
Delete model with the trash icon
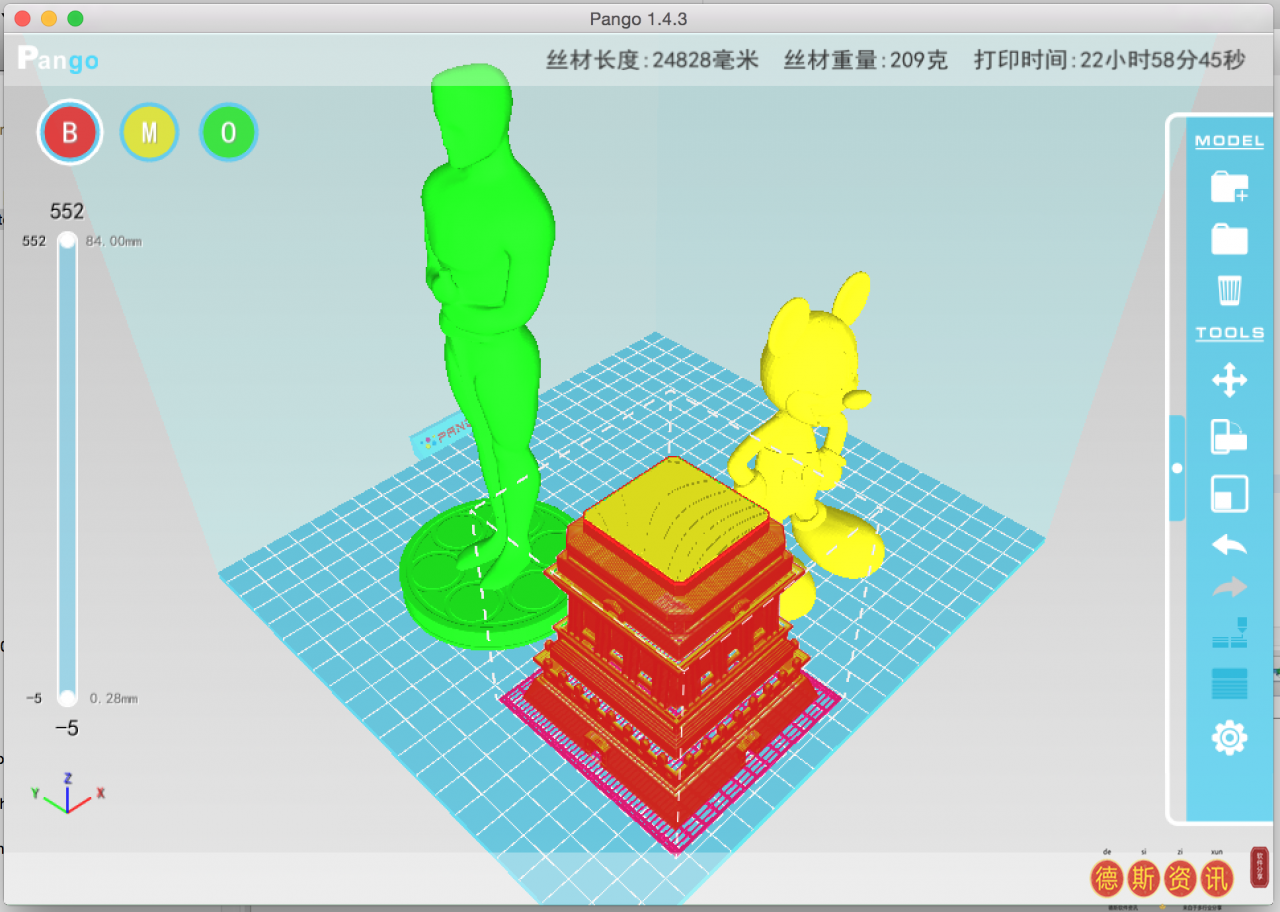coord(1229,290)
